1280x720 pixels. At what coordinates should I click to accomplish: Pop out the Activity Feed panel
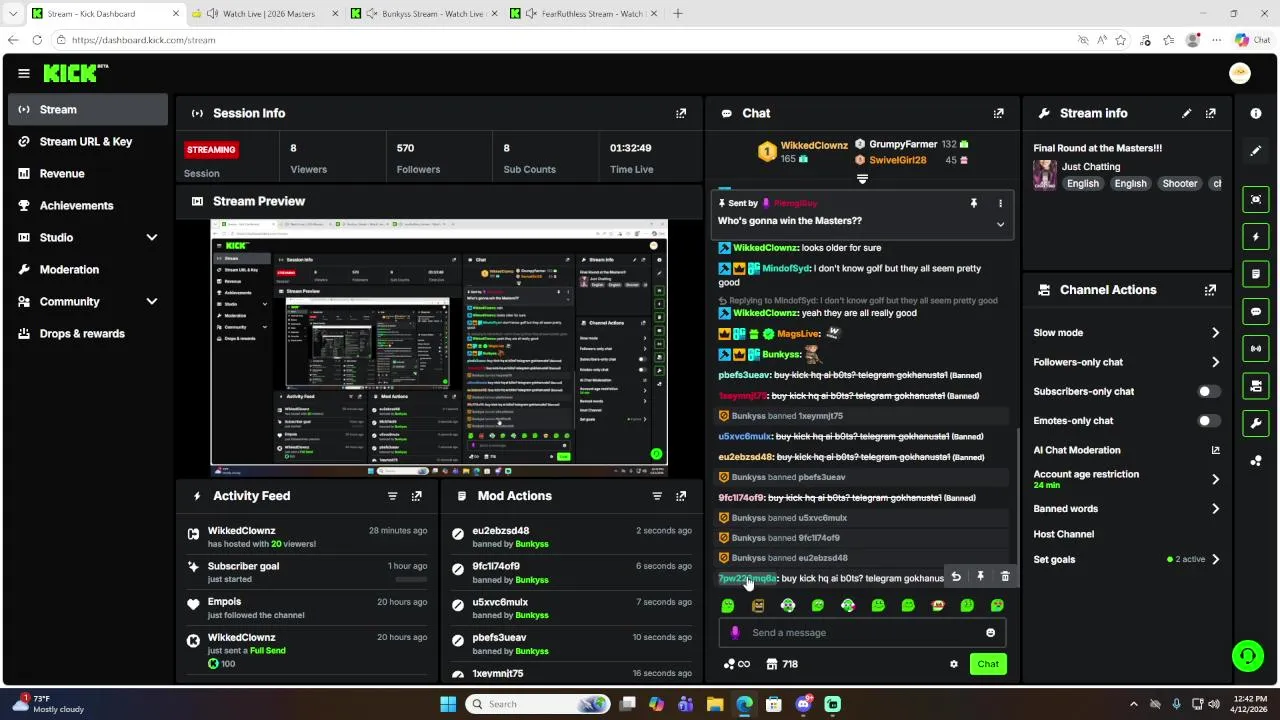417,496
